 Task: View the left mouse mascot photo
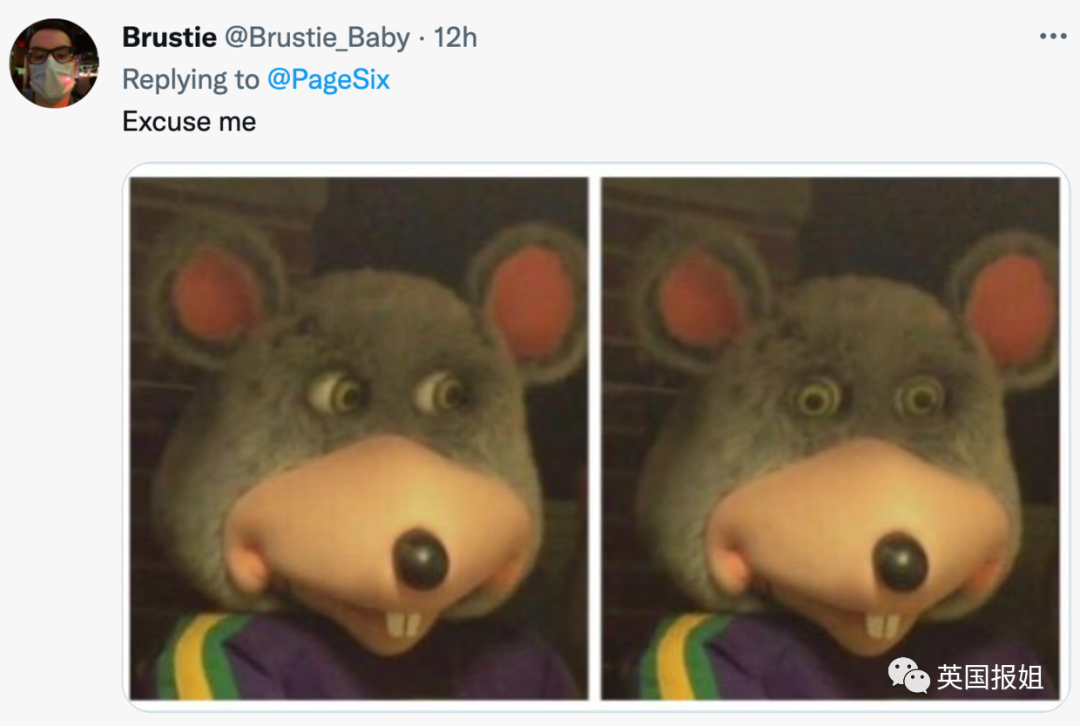pyautogui.click(x=359, y=438)
